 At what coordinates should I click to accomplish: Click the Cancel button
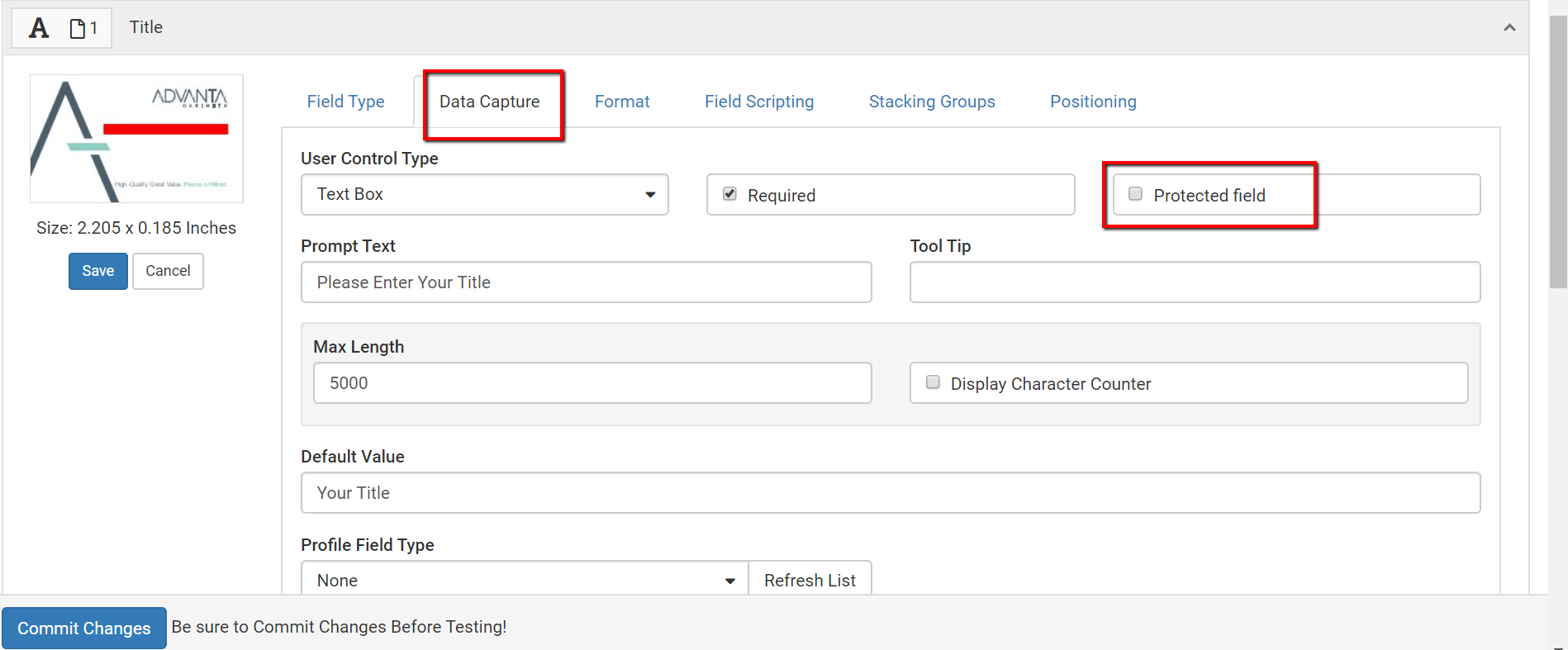168,271
